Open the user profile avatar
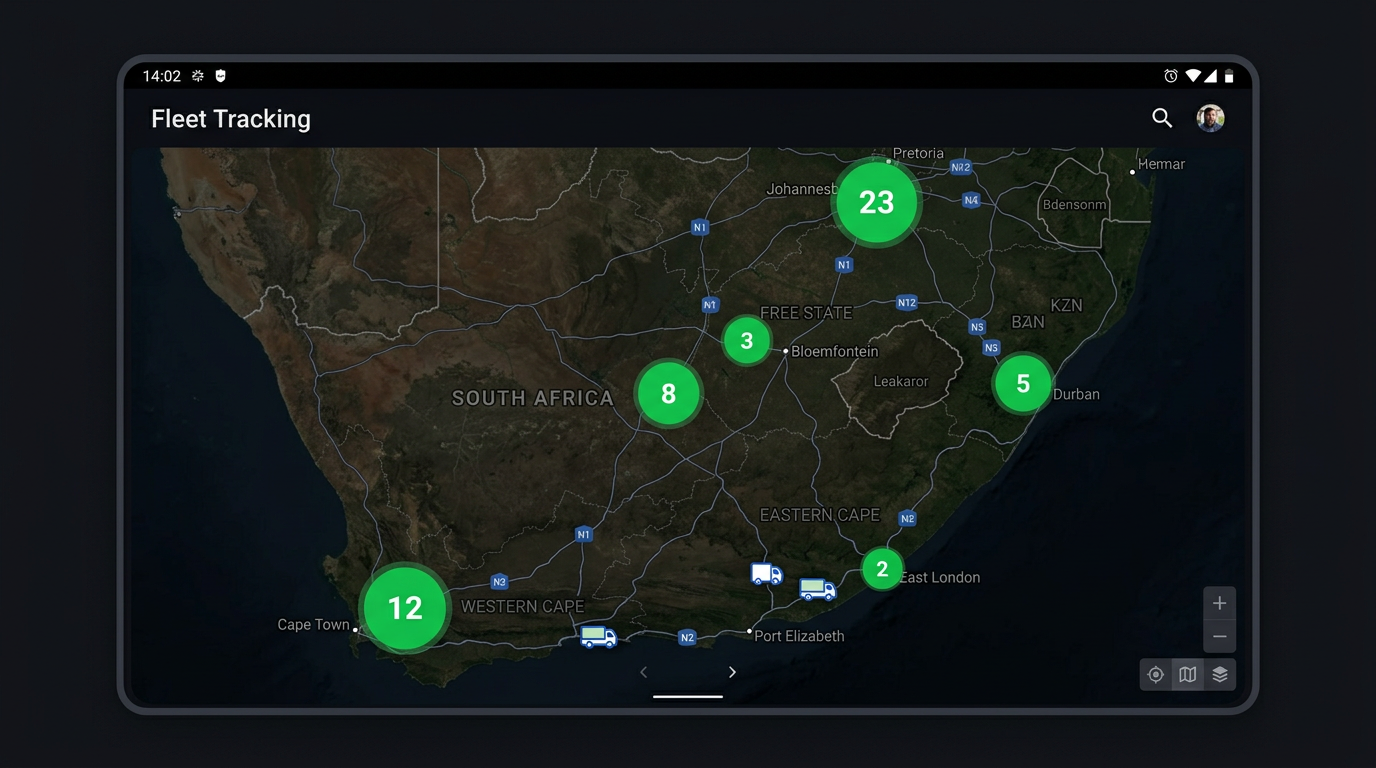This screenshot has width=1376, height=768. [x=1210, y=118]
